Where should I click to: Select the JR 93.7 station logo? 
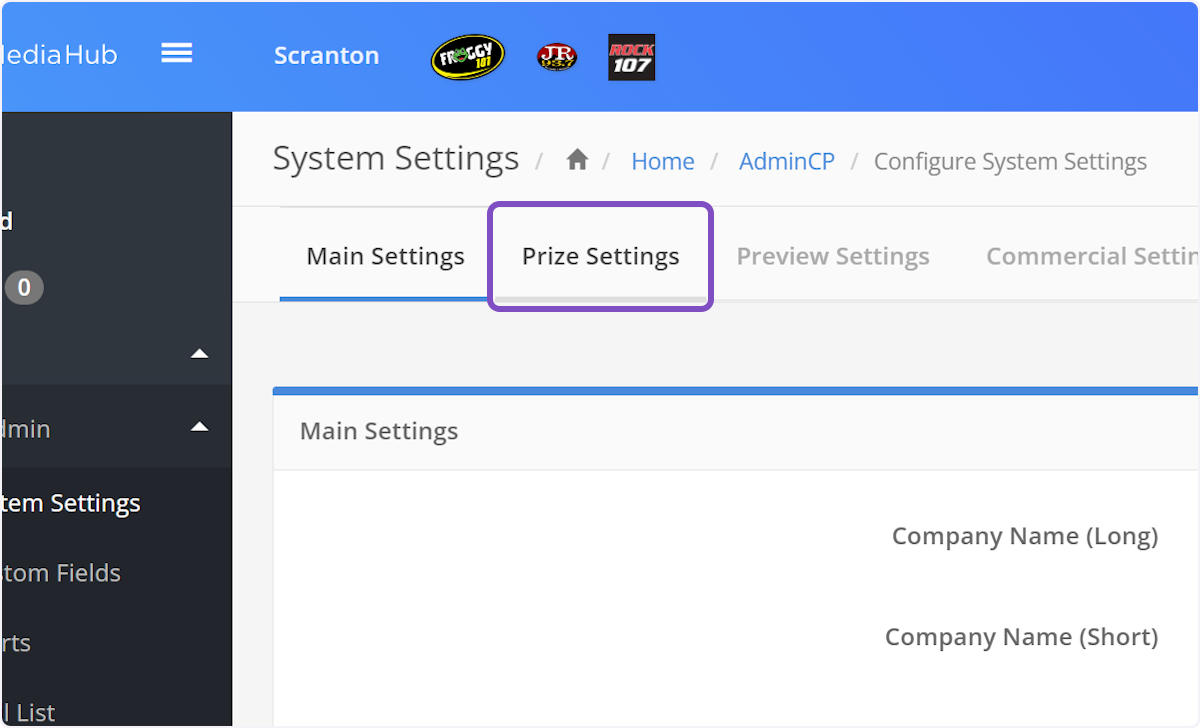557,57
